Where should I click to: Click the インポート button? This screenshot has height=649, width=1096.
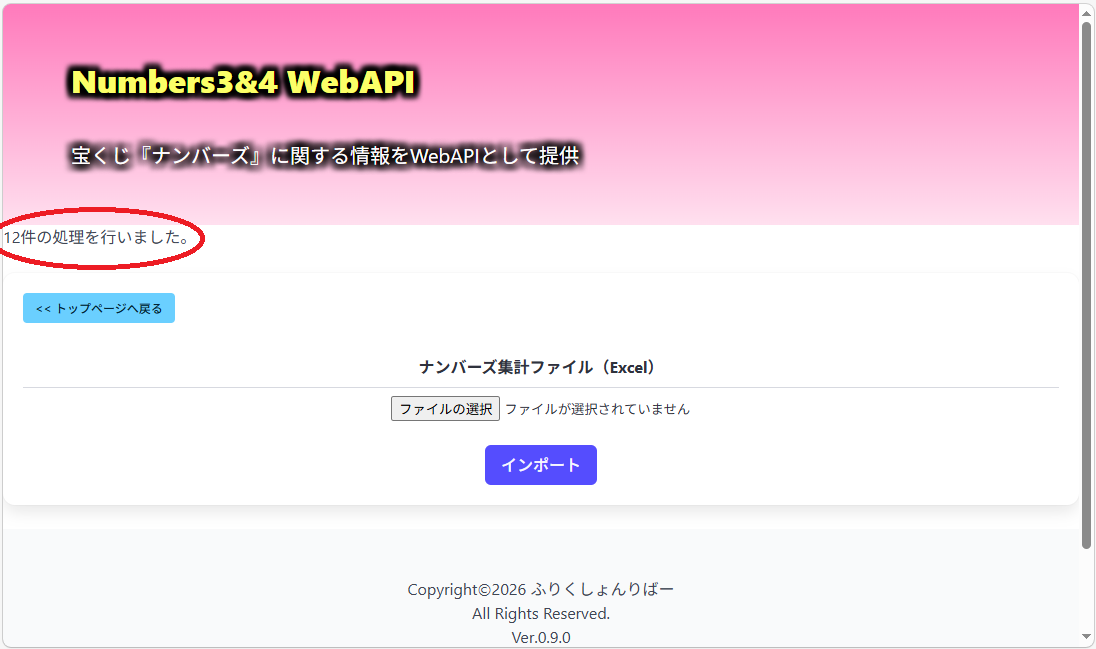pyautogui.click(x=540, y=464)
